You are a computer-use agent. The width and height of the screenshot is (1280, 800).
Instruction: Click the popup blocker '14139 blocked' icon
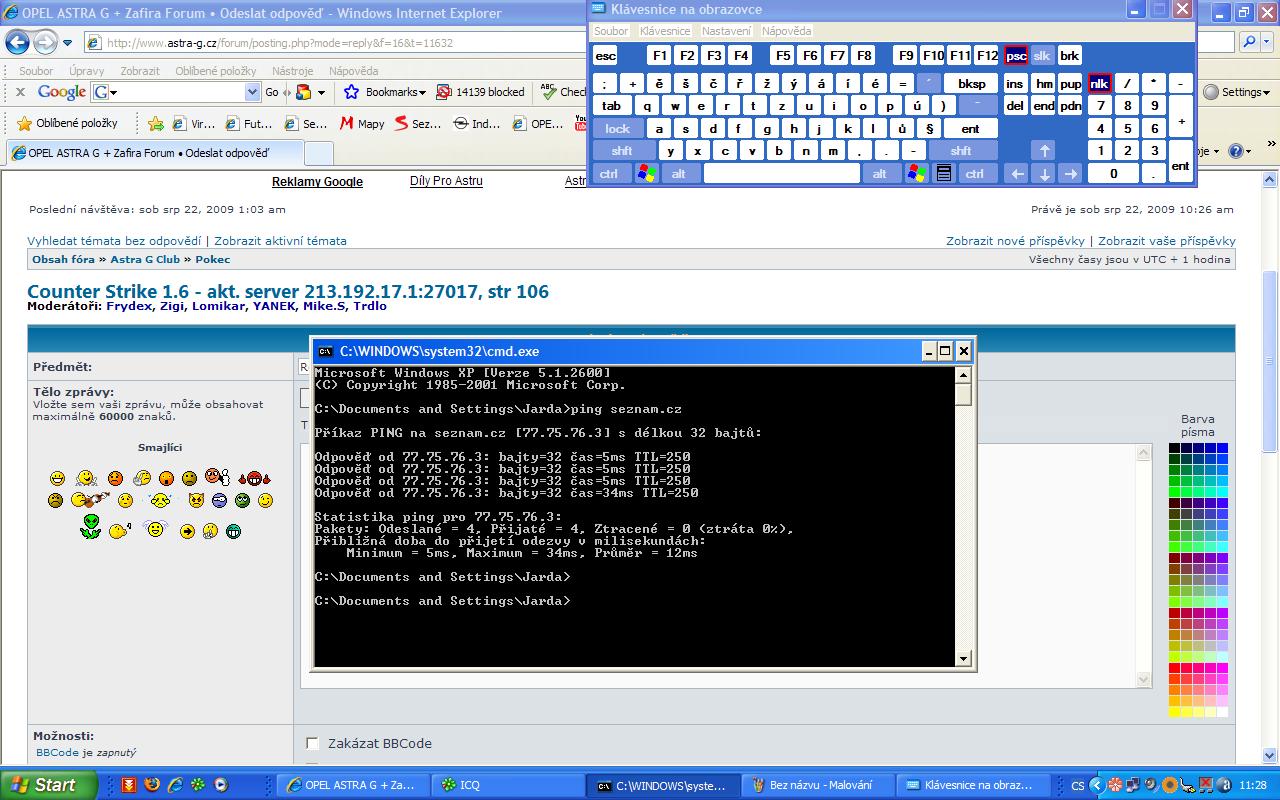click(x=444, y=92)
